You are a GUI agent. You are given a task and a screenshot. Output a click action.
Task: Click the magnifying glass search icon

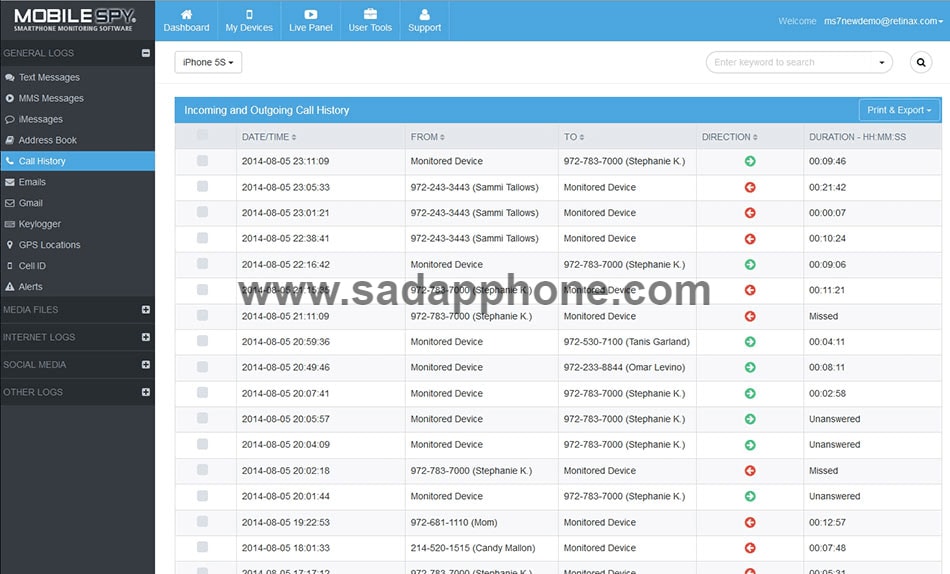(x=921, y=62)
